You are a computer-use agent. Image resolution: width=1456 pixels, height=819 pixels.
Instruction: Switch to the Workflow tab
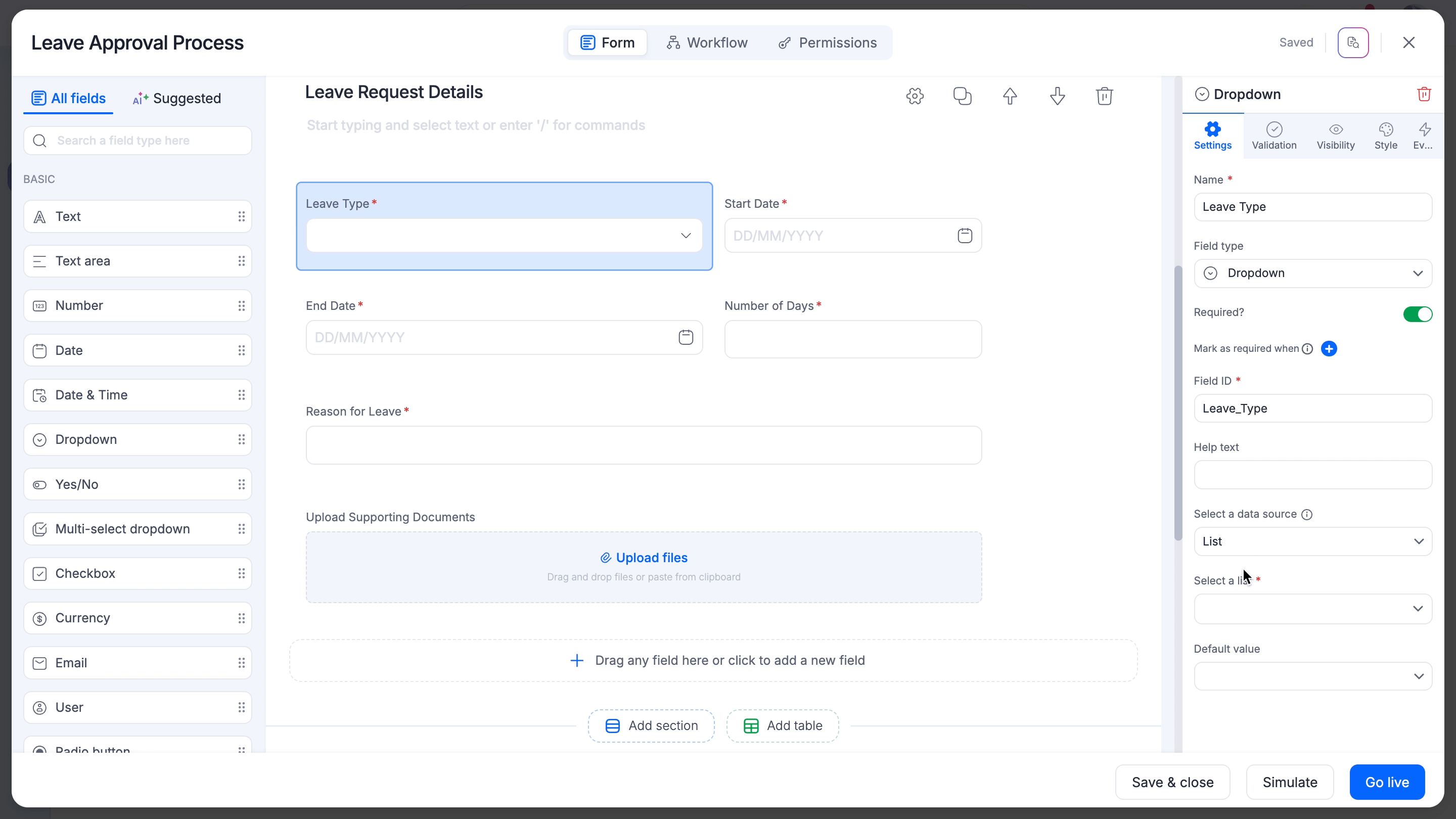click(x=707, y=43)
